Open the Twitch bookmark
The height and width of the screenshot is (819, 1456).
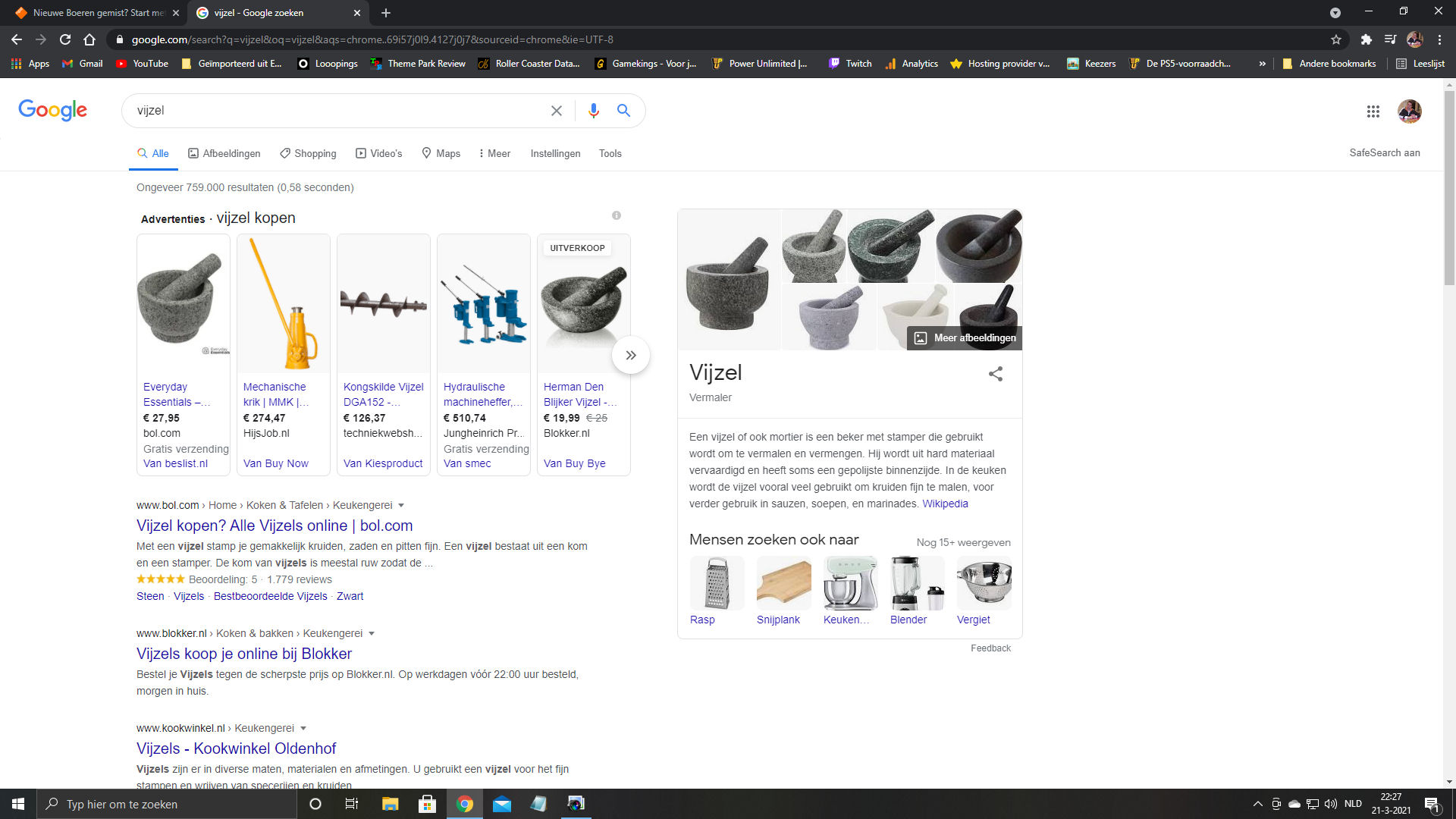pyautogui.click(x=850, y=64)
